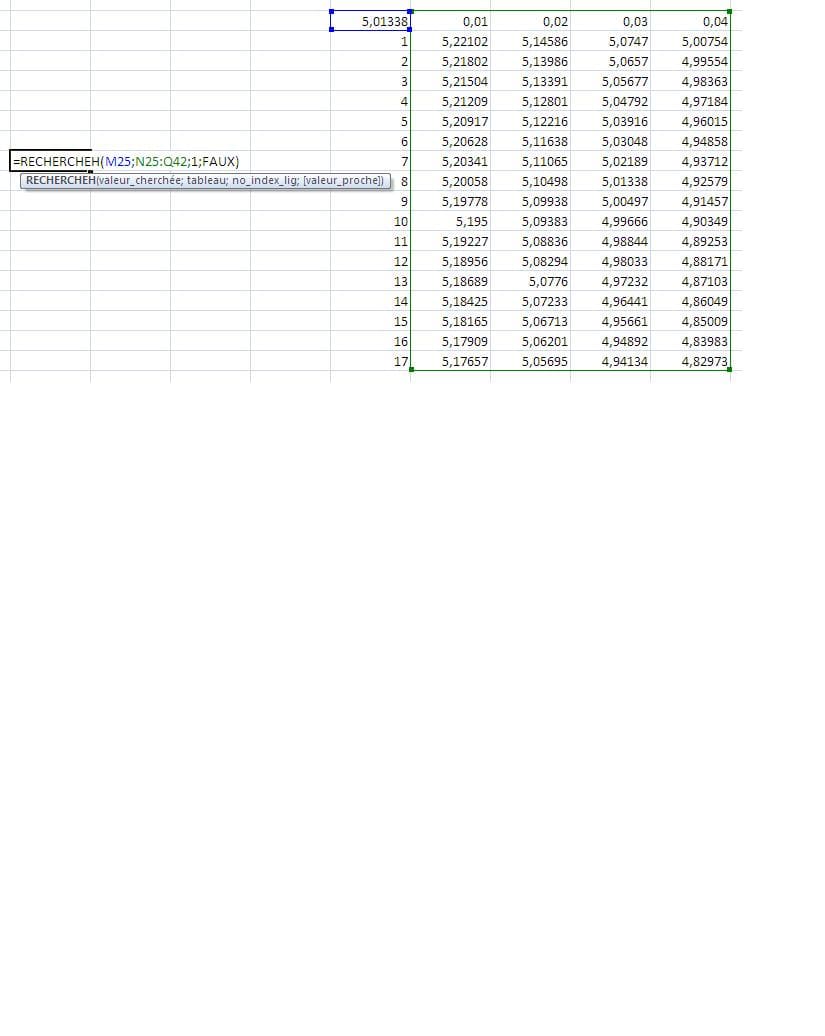Select row label cell 10
This screenshot has height=1036, width=825.
click(x=371, y=221)
